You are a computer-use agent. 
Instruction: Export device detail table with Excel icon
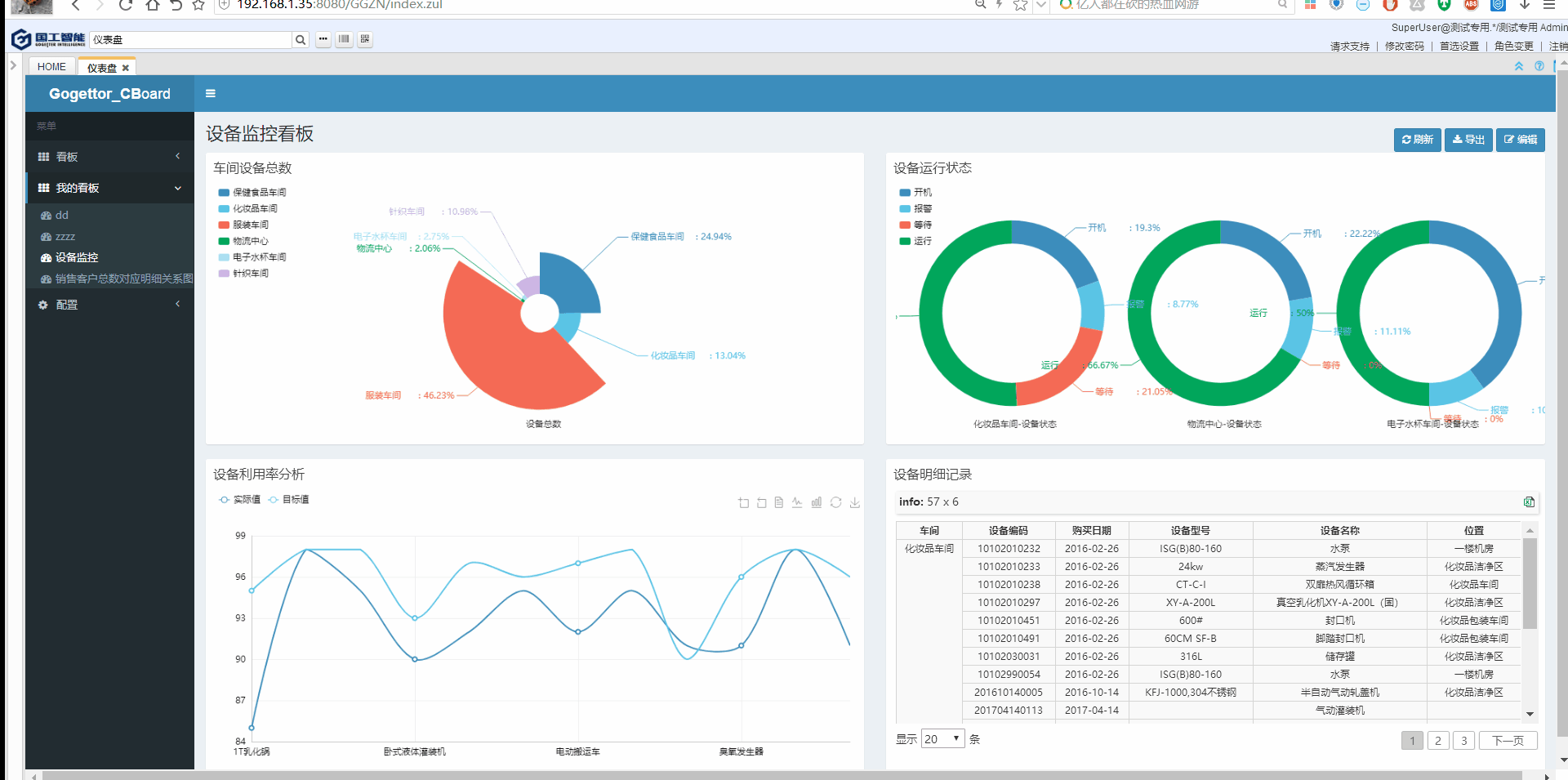[1529, 502]
